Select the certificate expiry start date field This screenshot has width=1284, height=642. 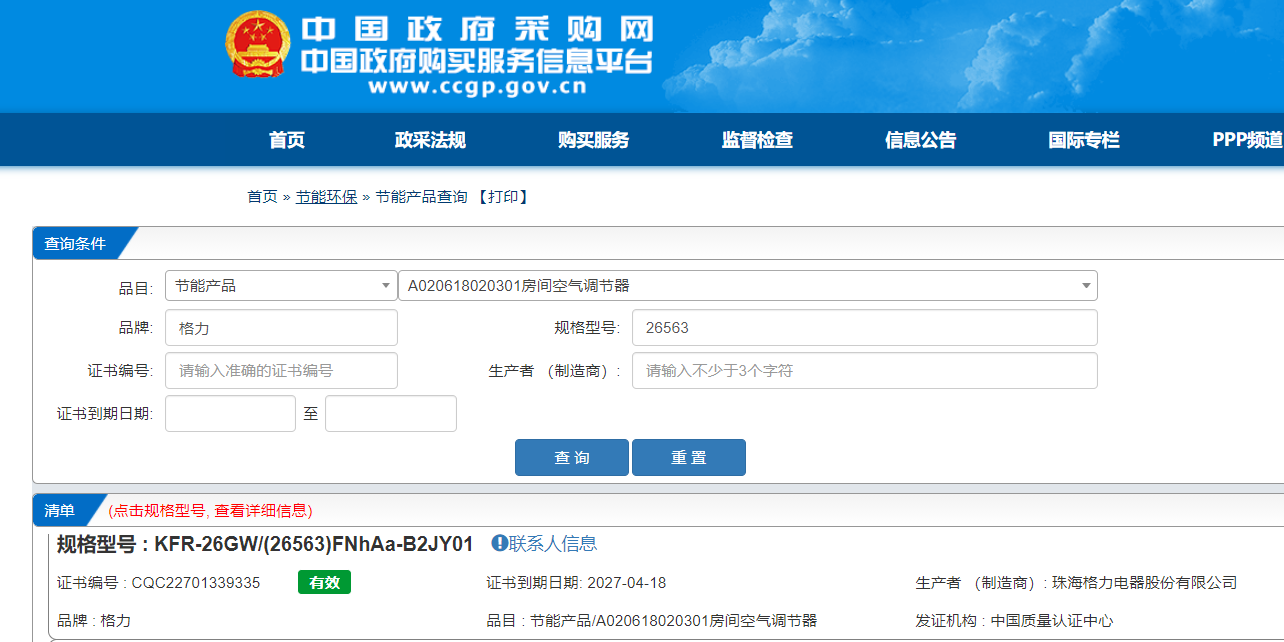click(230, 414)
